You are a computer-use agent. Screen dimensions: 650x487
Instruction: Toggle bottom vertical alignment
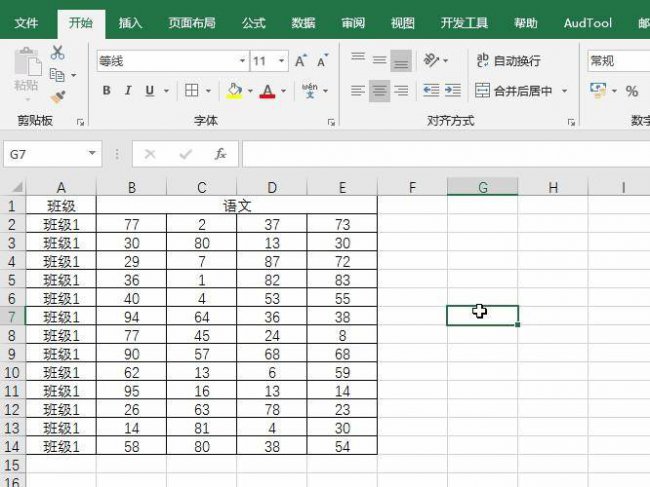tap(401, 61)
